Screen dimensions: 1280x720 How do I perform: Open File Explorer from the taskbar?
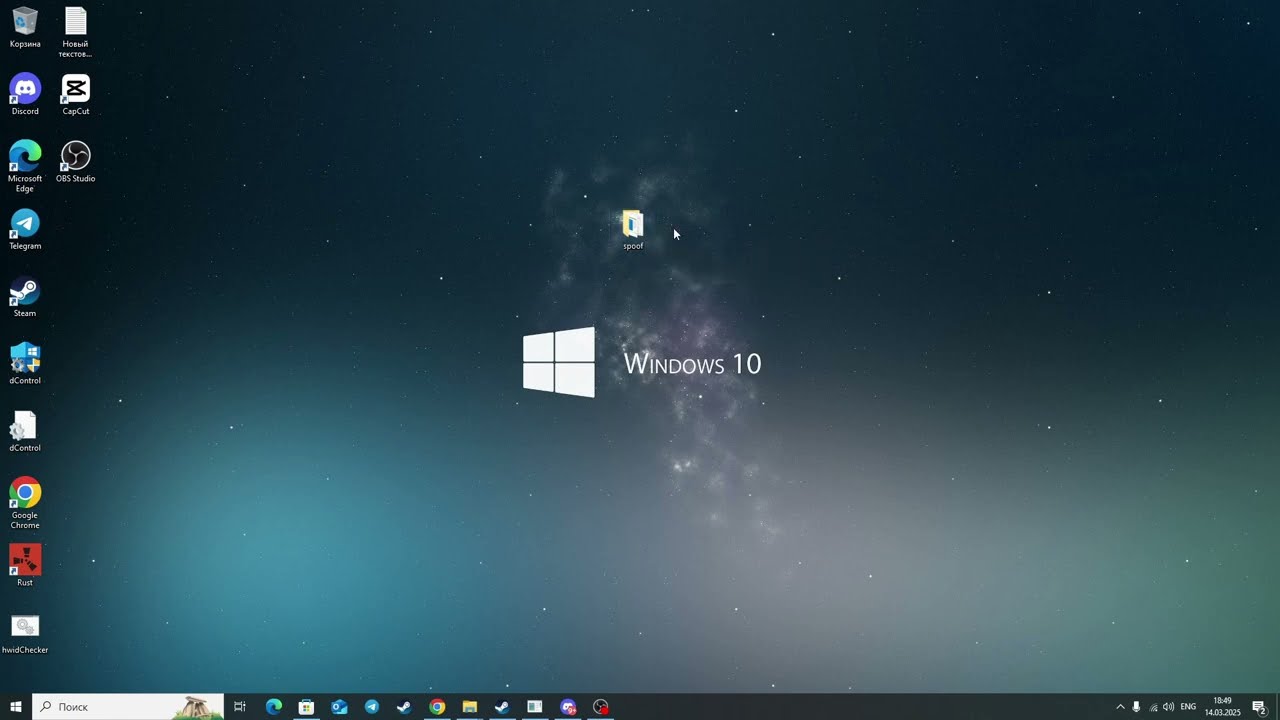[470, 707]
